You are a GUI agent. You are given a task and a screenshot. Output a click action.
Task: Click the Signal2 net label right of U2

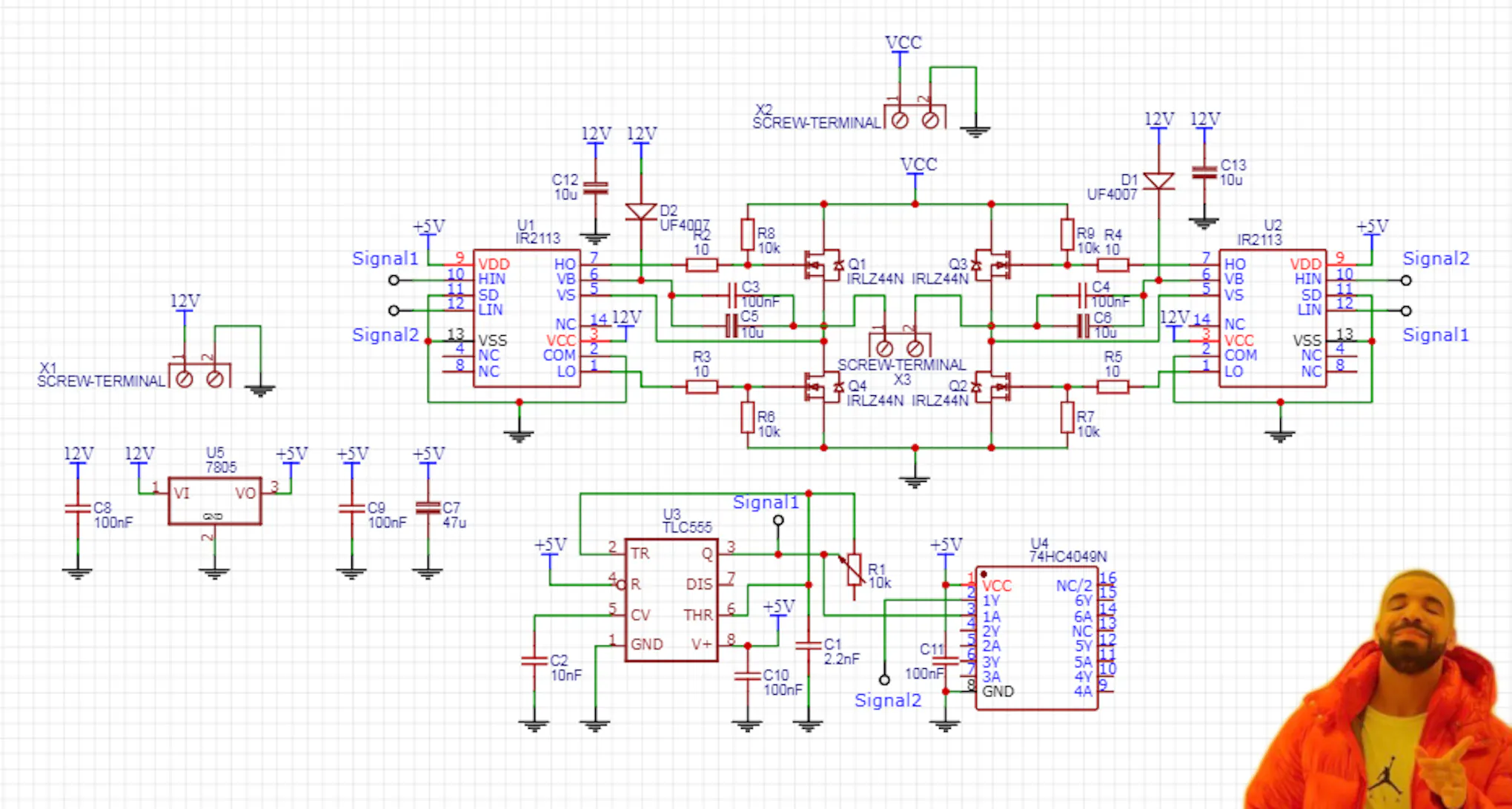(x=1436, y=259)
